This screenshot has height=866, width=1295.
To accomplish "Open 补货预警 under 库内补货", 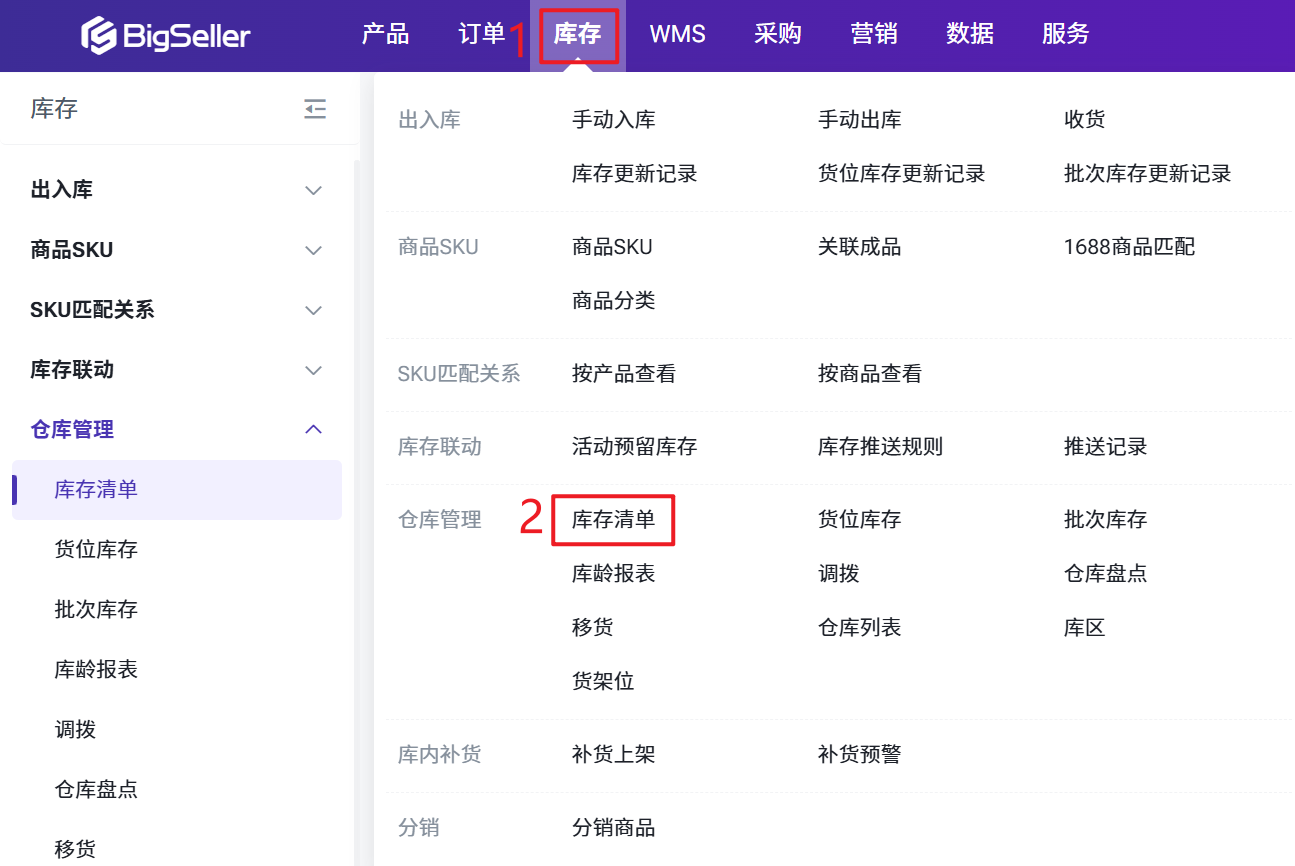I will coord(859,755).
